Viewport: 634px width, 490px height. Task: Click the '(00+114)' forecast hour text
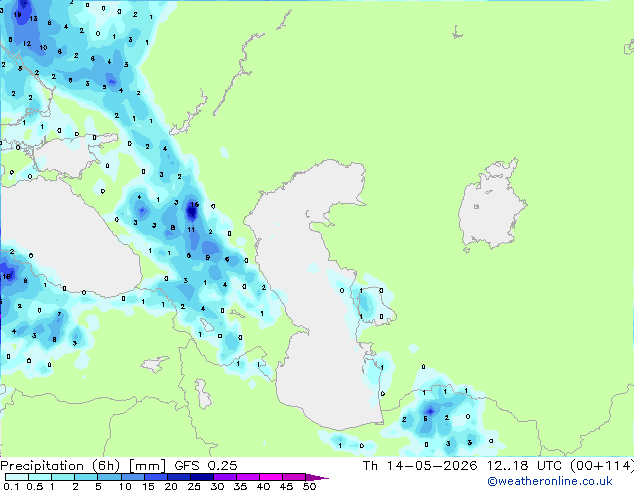pos(602,466)
